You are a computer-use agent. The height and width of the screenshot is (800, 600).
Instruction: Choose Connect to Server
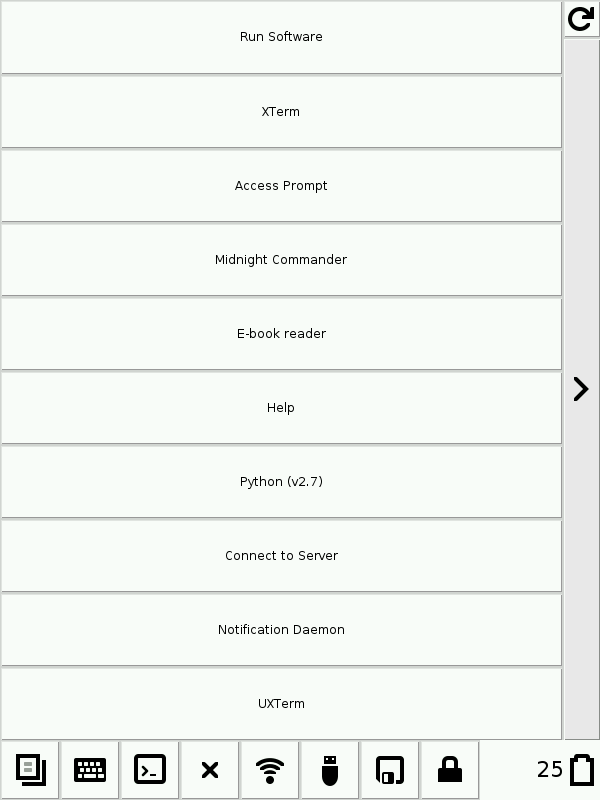click(281, 556)
